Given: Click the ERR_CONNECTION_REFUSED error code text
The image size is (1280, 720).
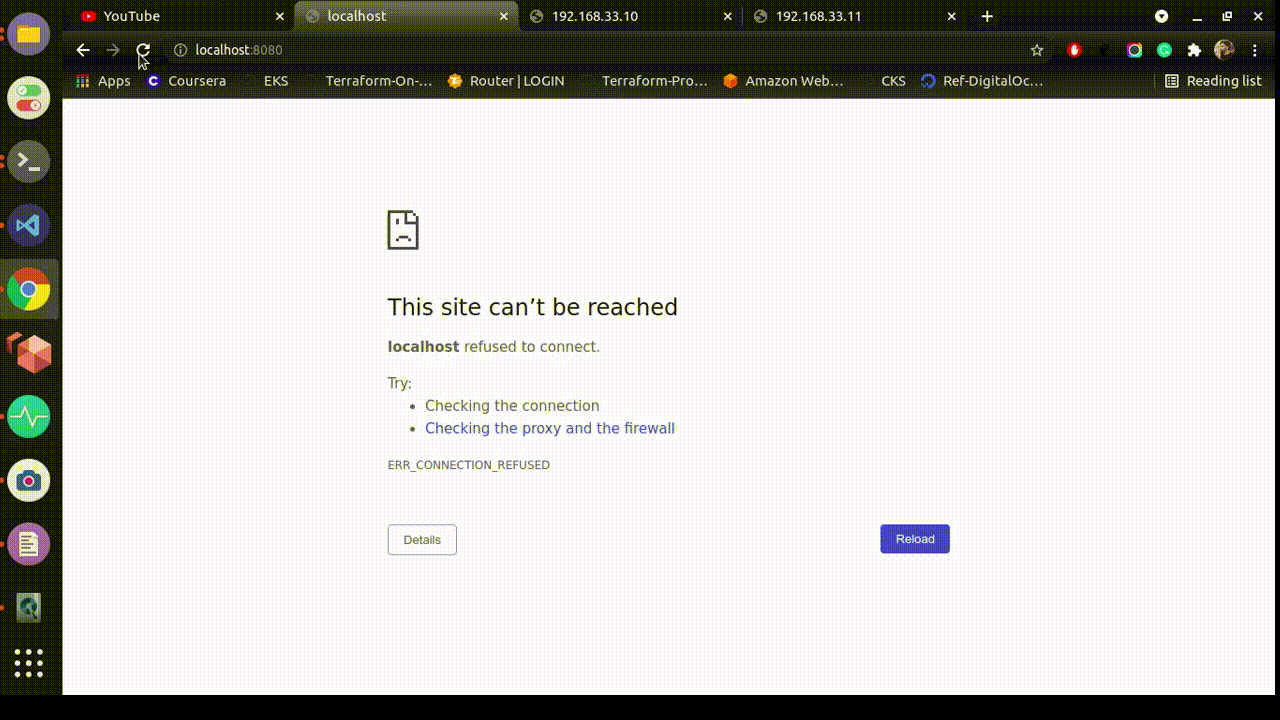Looking at the screenshot, I should 469,465.
